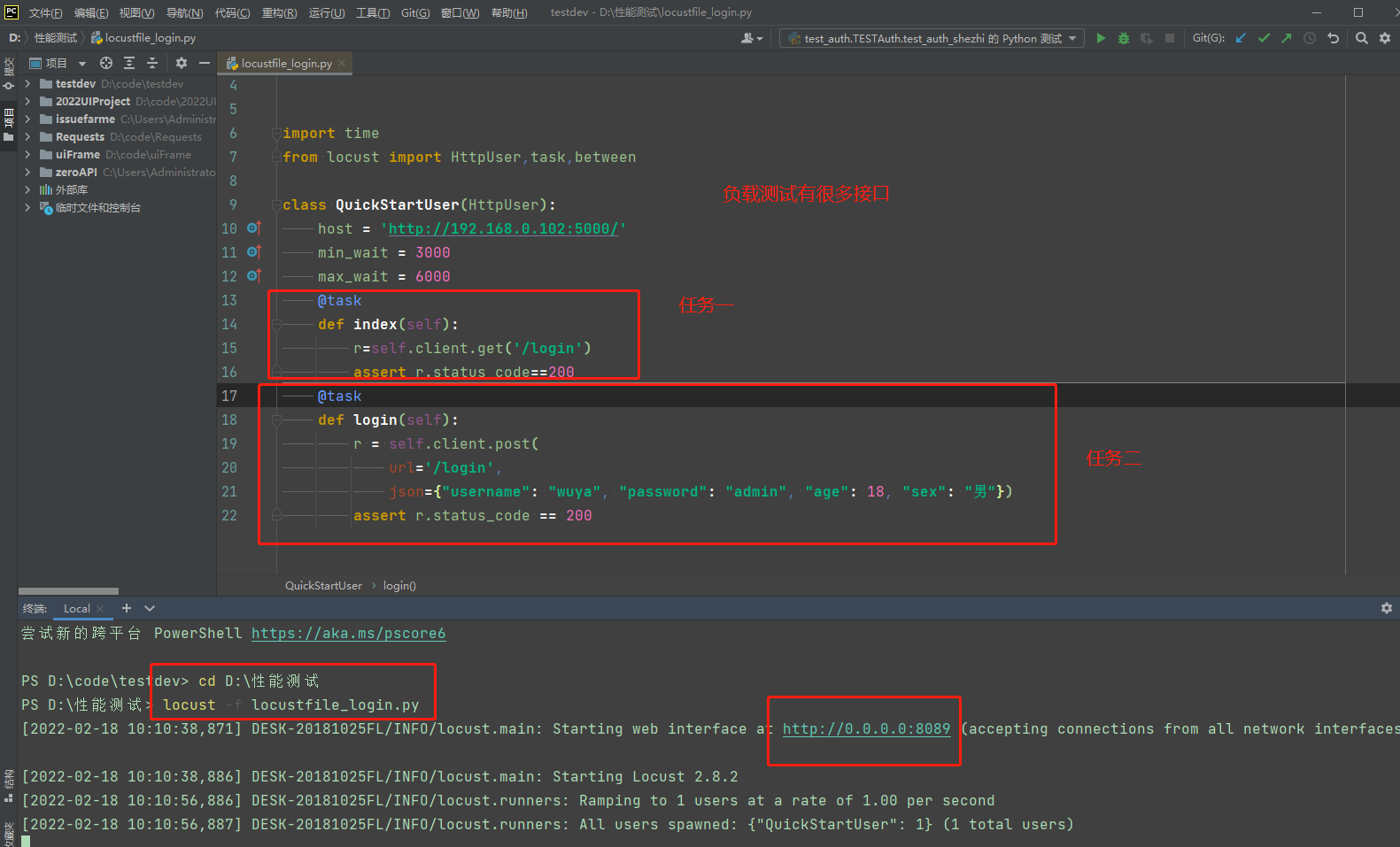Open the 重构(R) menu
This screenshot has height=847, width=1400.
pyautogui.click(x=279, y=13)
